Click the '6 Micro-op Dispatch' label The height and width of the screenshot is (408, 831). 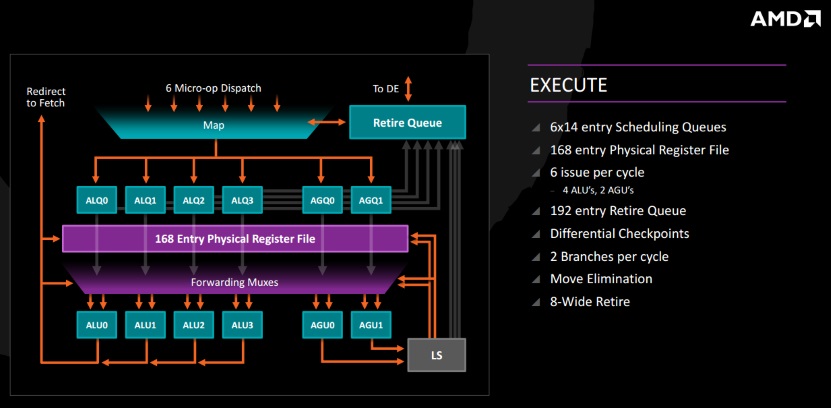pos(214,88)
